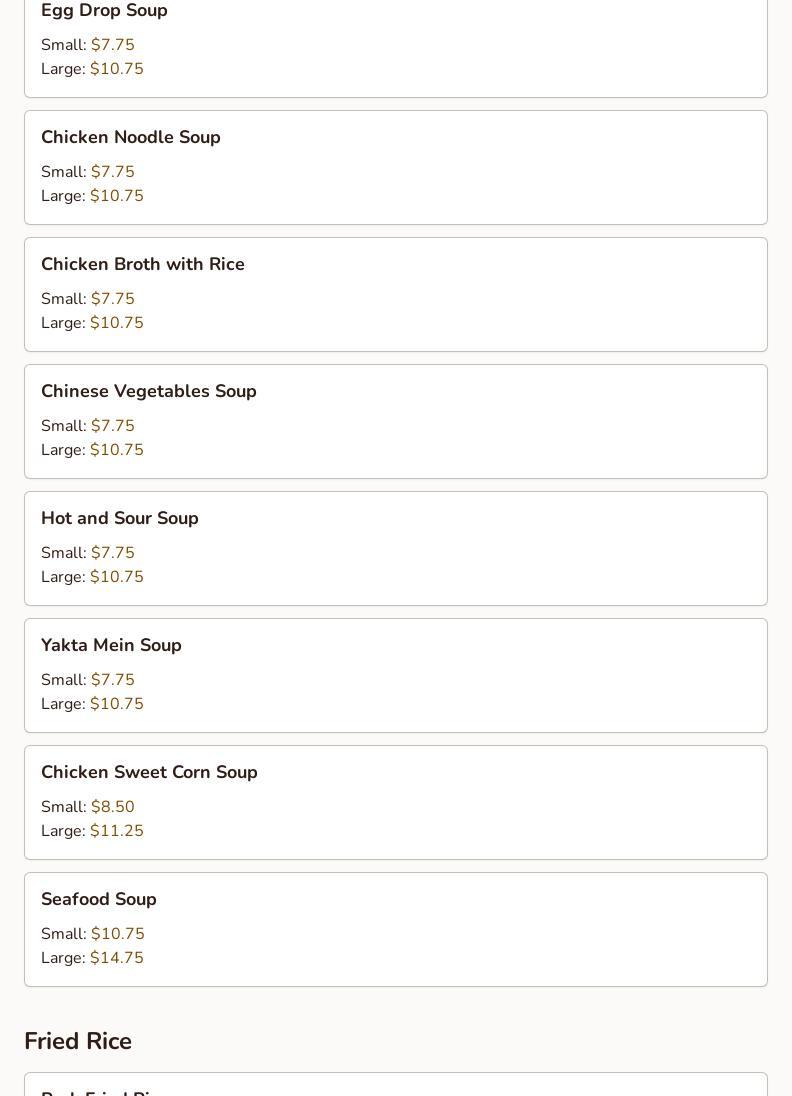Click the Chicken Noodle Soup item title
Image resolution: width=792 pixels, height=1096 pixels.
(x=130, y=137)
